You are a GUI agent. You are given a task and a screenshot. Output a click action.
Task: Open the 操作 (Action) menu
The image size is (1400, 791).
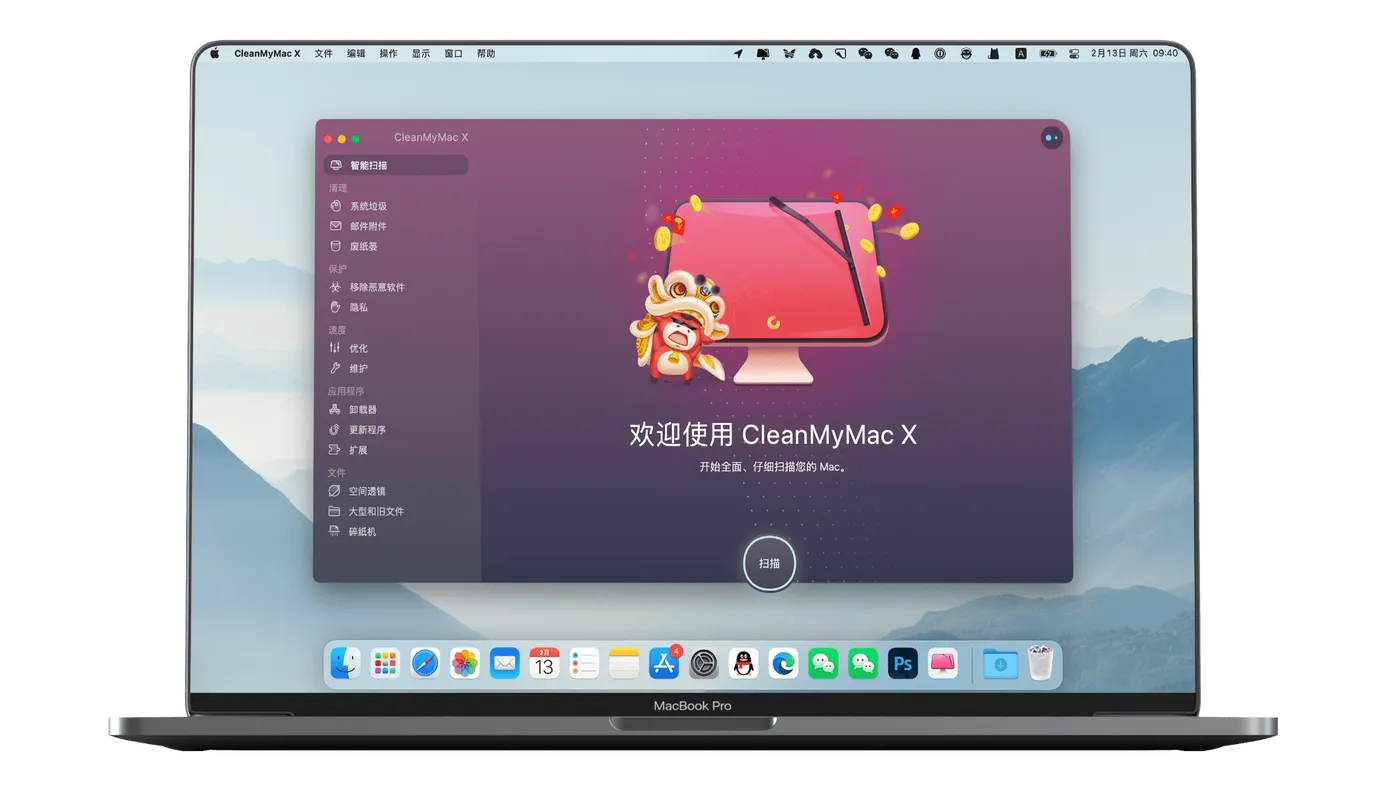pyautogui.click(x=388, y=54)
